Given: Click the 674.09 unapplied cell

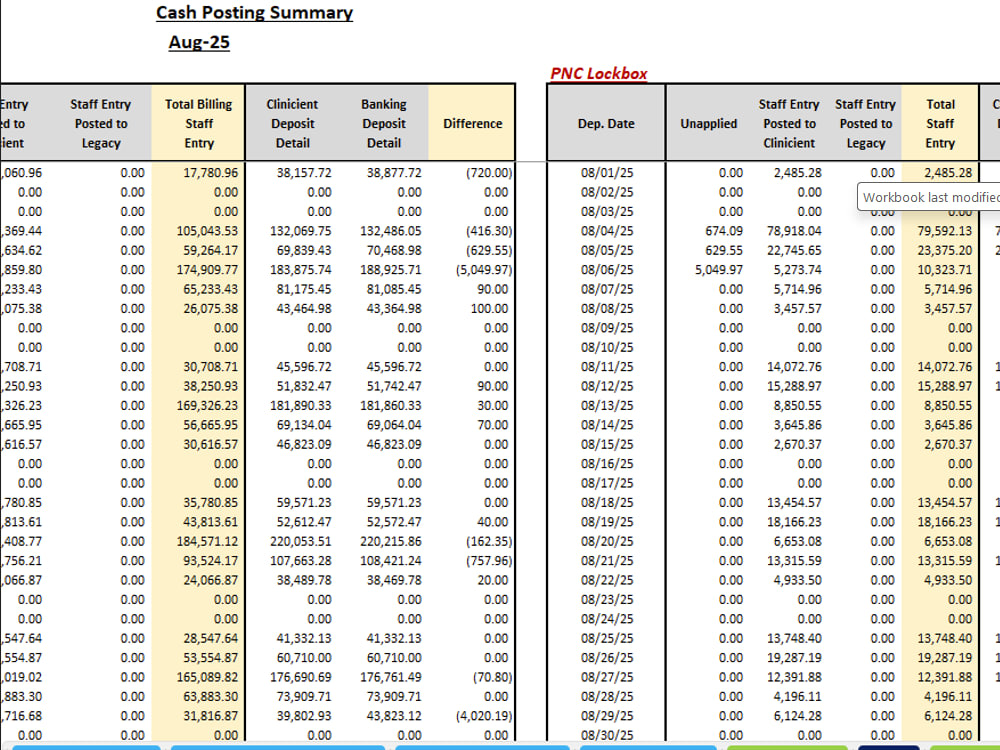Looking at the screenshot, I should [x=724, y=231].
